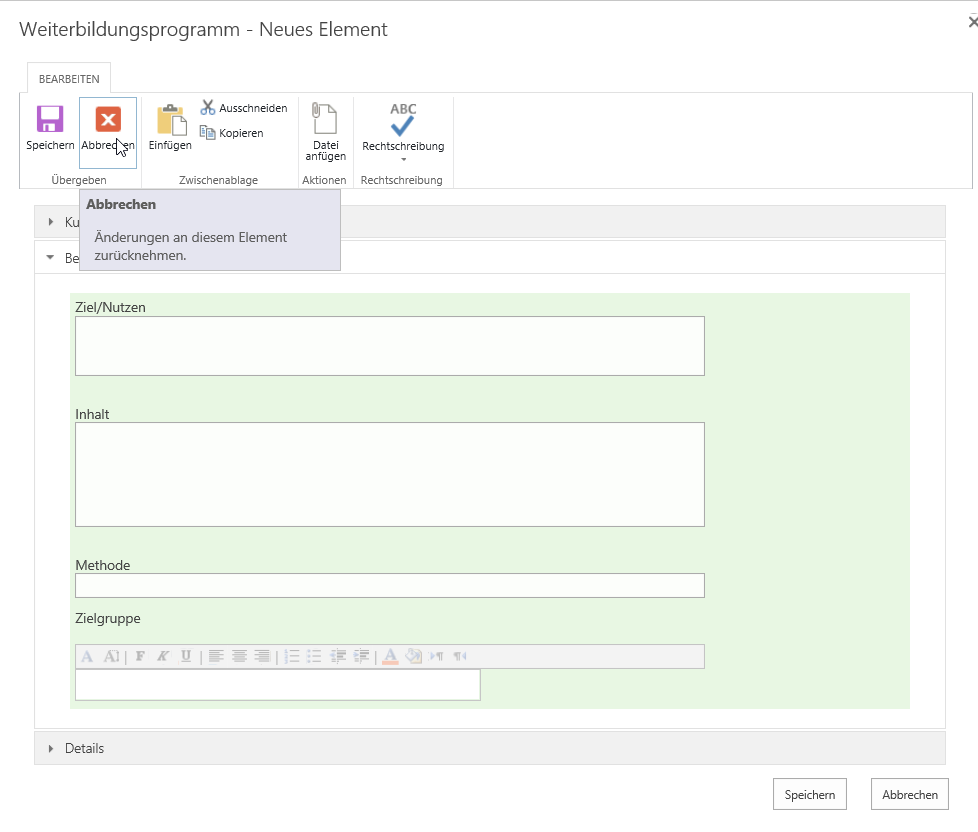Collapse the expanded Be... section

click(51, 257)
